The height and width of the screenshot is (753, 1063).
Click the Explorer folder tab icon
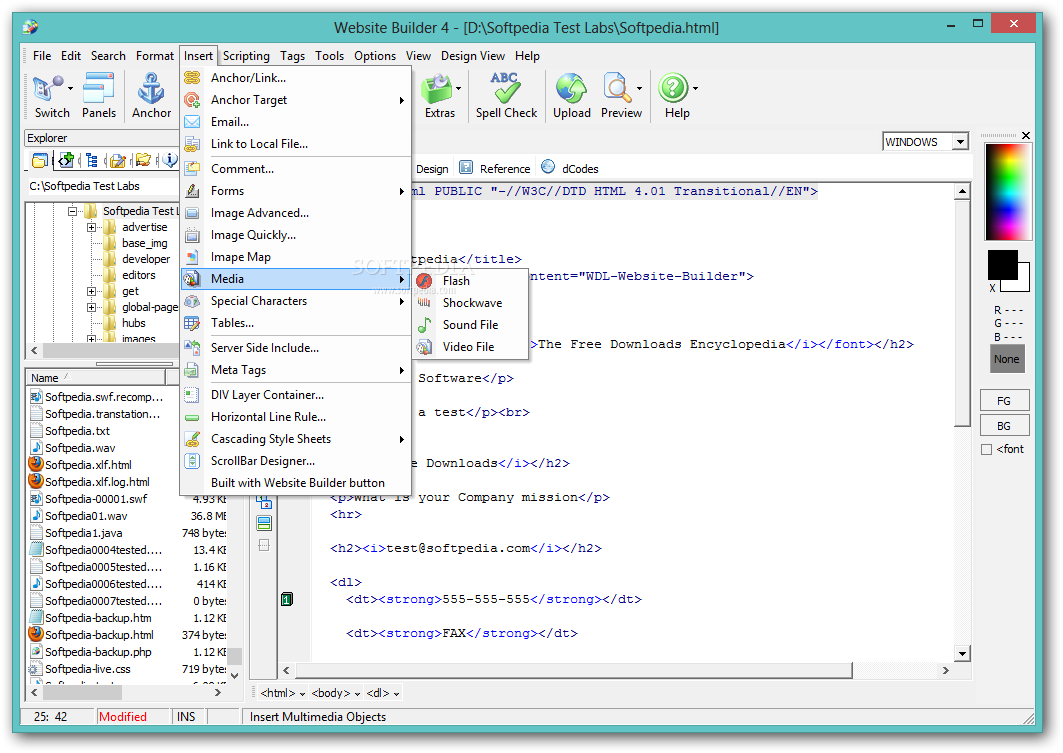[x=40, y=160]
